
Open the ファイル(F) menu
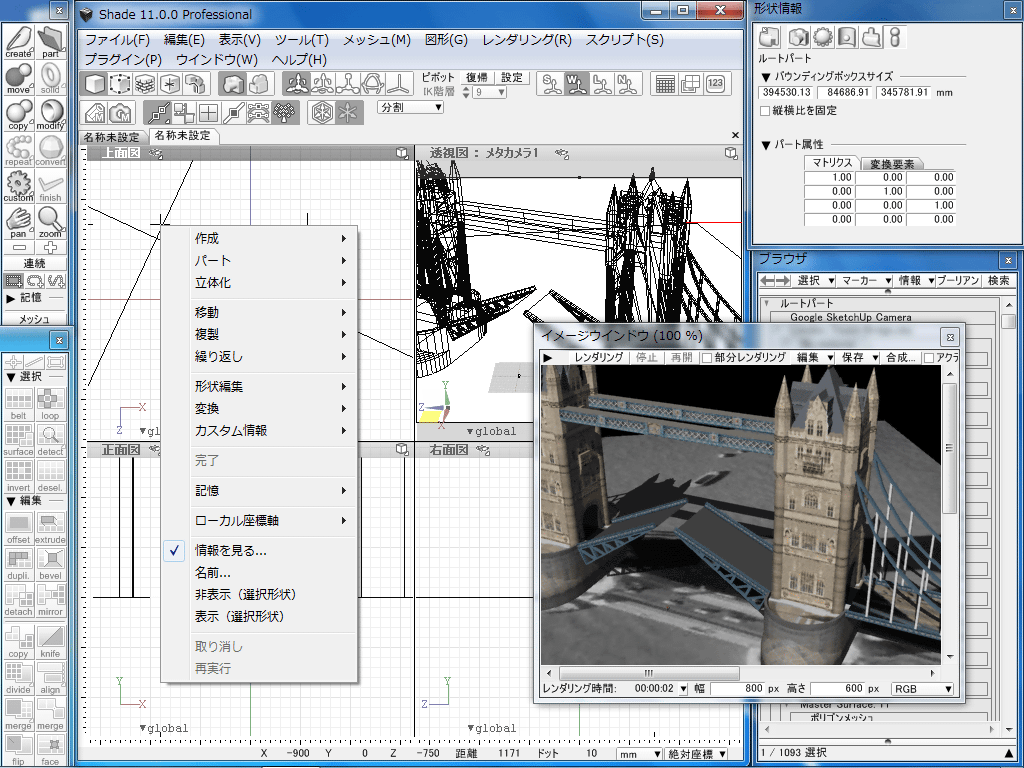pos(118,40)
